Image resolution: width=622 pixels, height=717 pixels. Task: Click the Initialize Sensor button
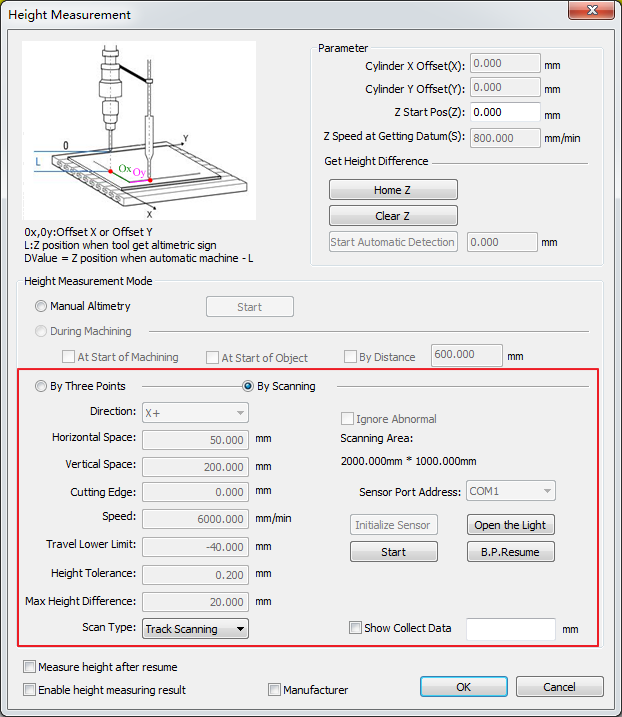pyautogui.click(x=393, y=525)
